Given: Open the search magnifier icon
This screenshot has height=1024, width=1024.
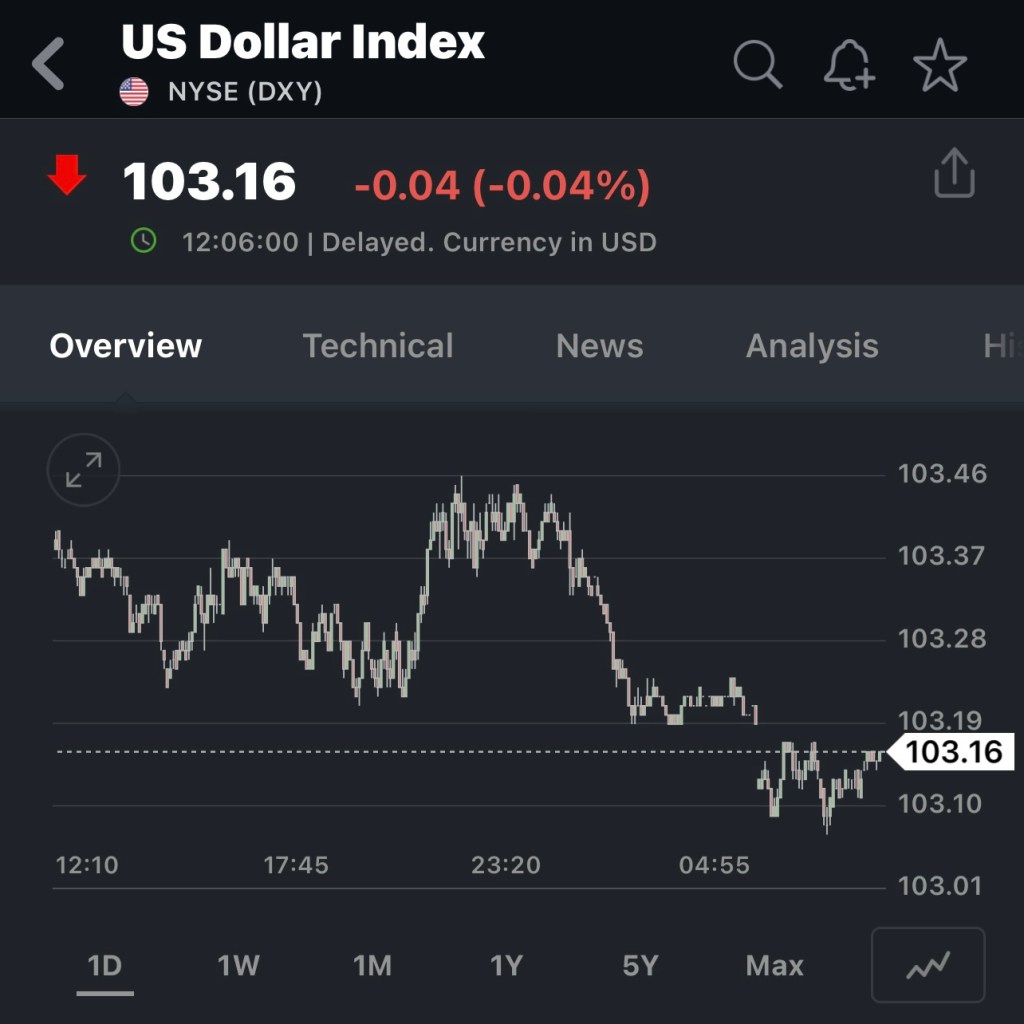Looking at the screenshot, I should 757,65.
